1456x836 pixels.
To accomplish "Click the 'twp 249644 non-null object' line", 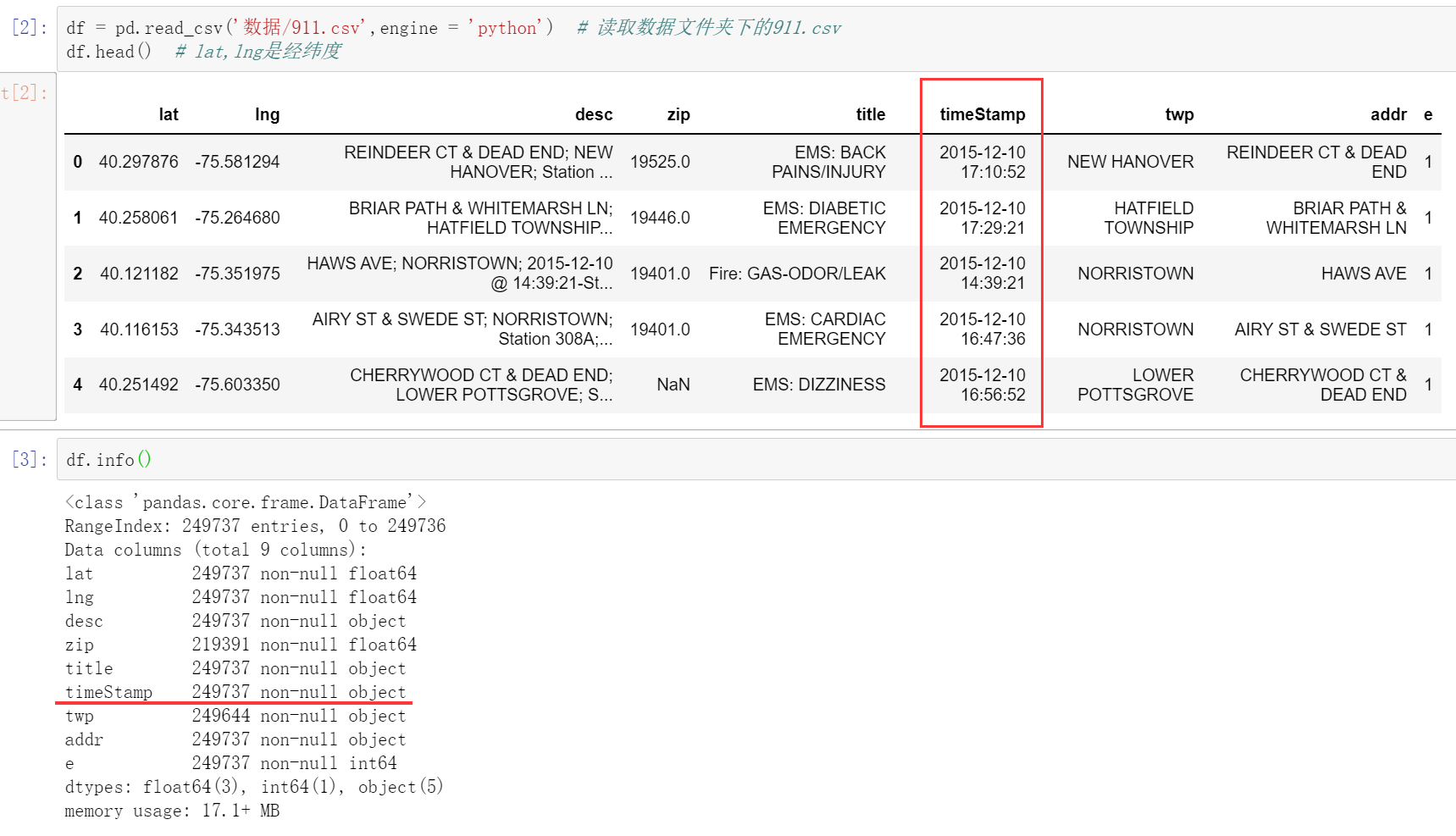I will pyautogui.click(x=235, y=716).
